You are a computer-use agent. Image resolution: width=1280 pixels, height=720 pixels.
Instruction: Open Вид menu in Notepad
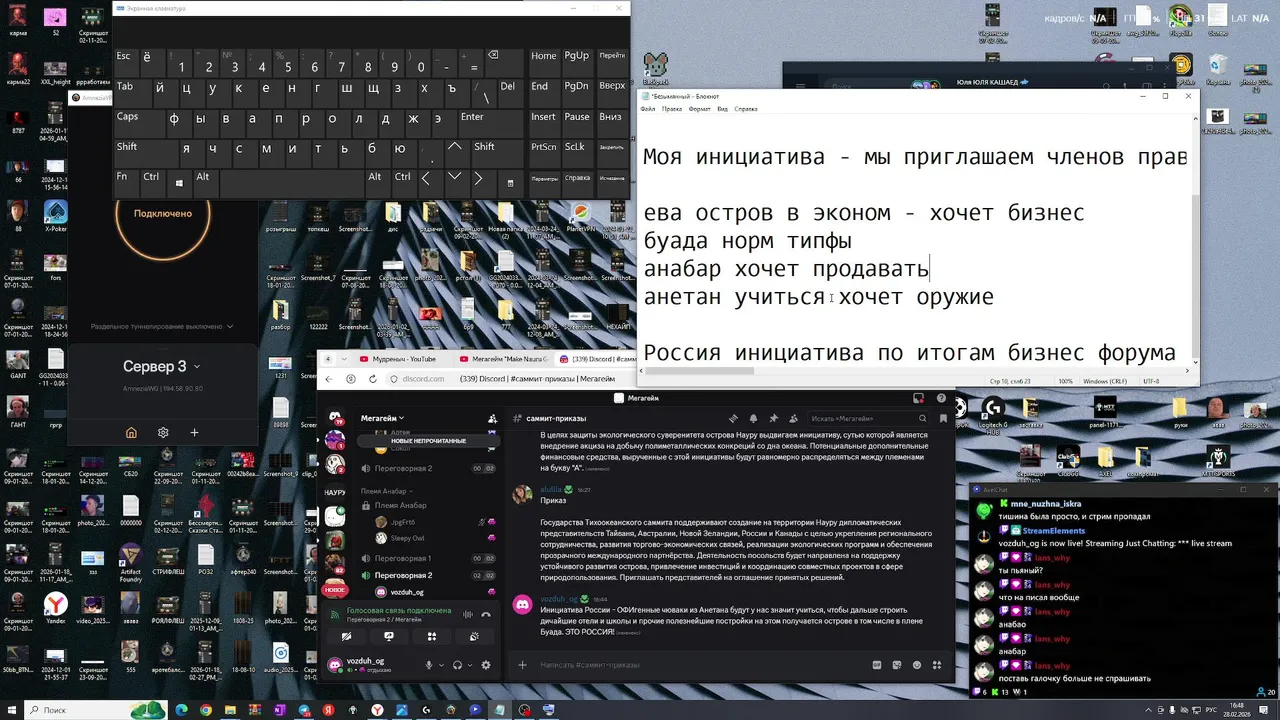point(722,109)
